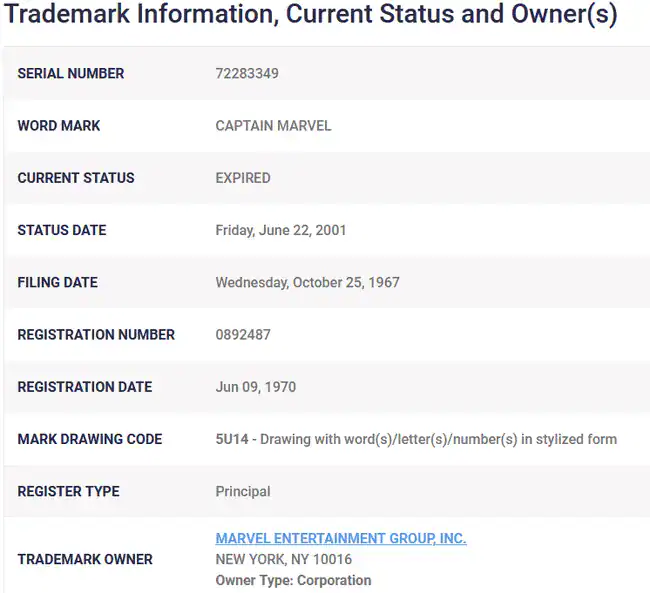This screenshot has width=650, height=593.
Task: Click the registration date Jun 09, 1970
Action: [x=256, y=387]
